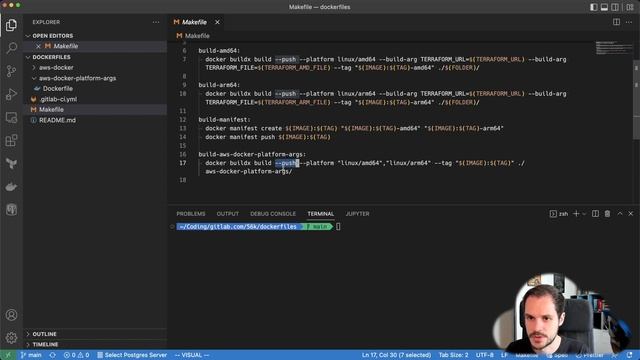
Task: Switch to the Debug Console tab
Action: 273,214
